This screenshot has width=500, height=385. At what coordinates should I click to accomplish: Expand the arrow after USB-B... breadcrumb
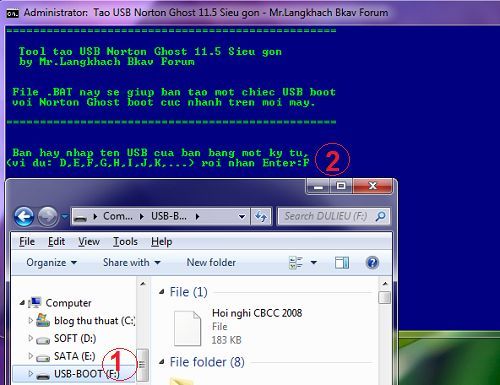coord(197,217)
